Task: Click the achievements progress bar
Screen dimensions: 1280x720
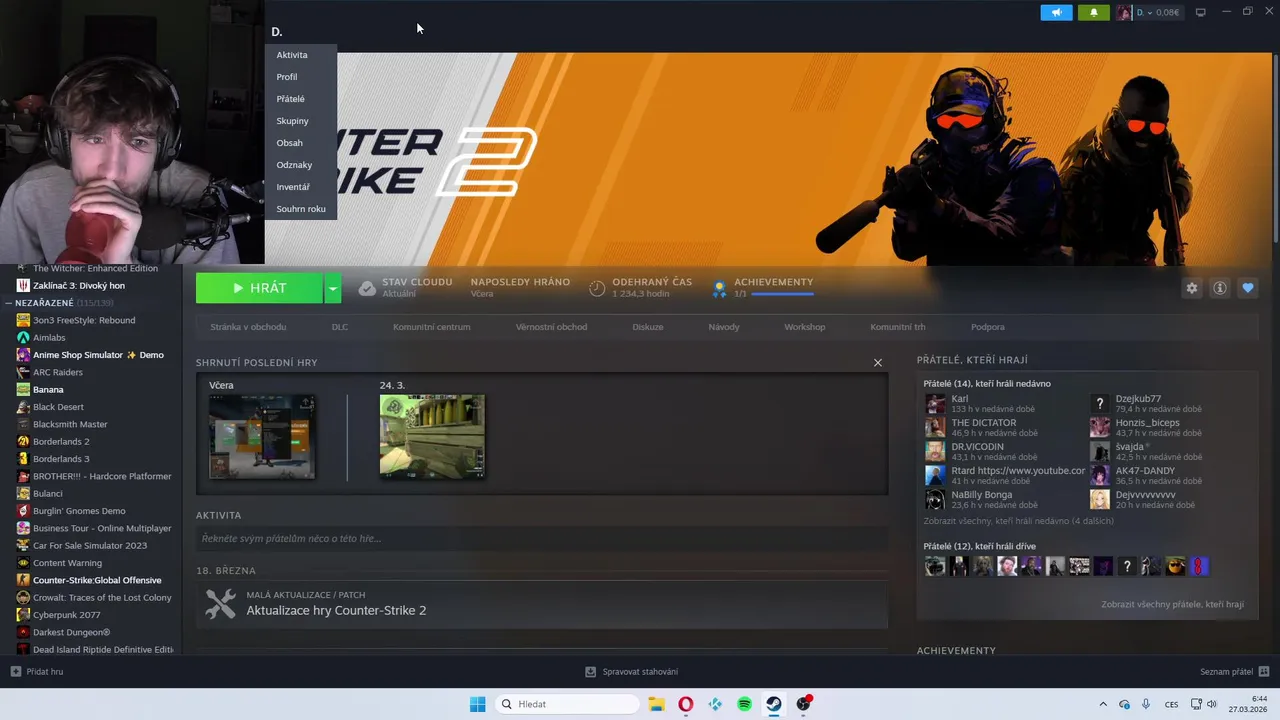Action: [782, 295]
